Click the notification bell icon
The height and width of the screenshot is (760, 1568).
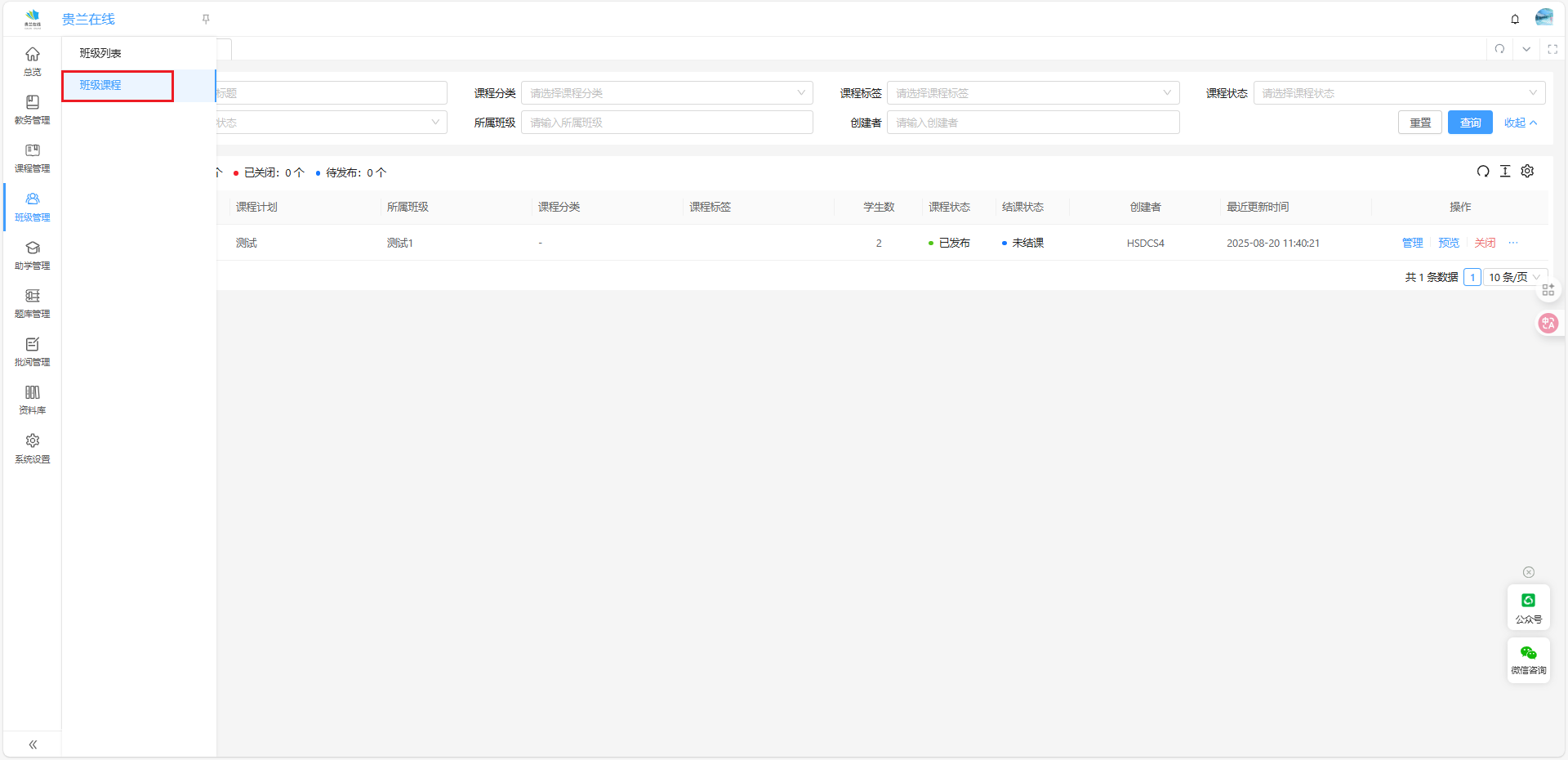pyautogui.click(x=1515, y=19)
